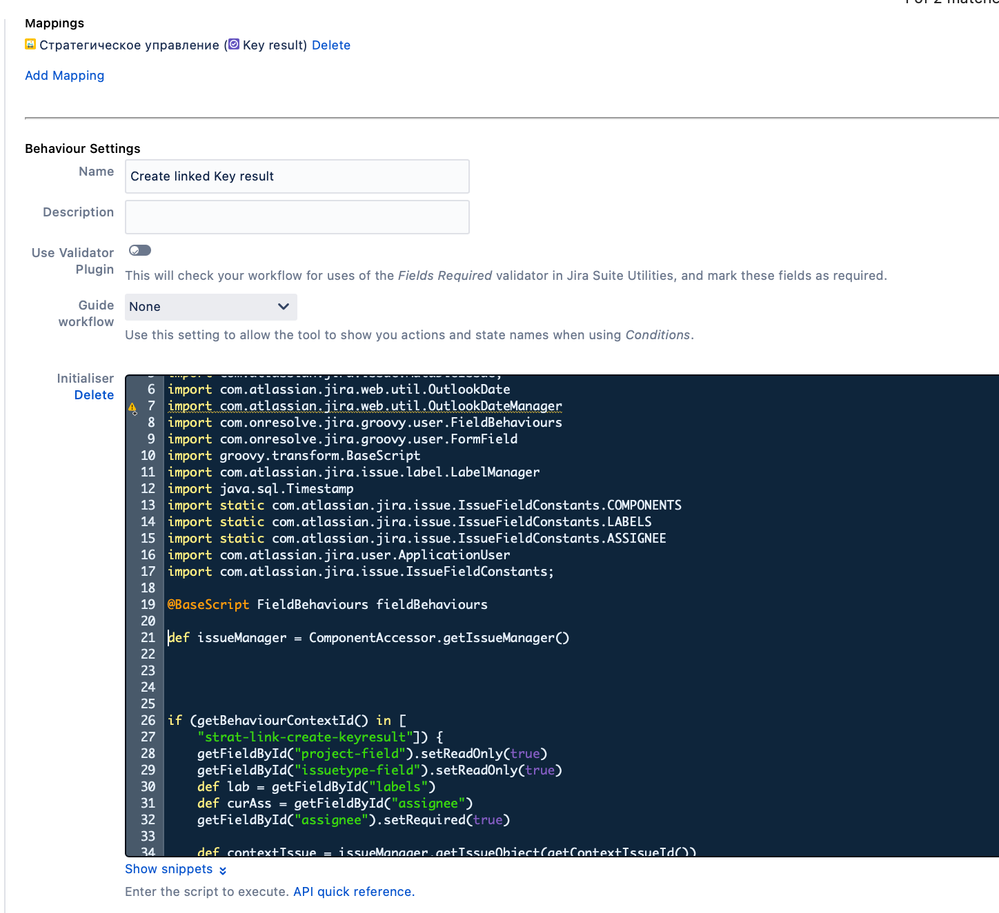The image size is (999, 913).
Task: Select None in the Guide workflow selector
Action: click(210, 307)
